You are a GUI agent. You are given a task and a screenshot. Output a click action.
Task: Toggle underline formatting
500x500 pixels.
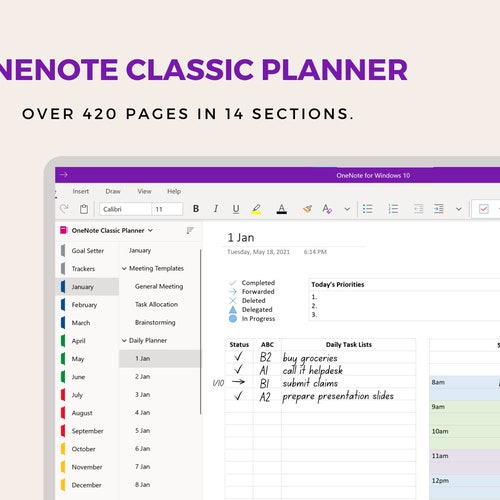[x=236, y=209]
